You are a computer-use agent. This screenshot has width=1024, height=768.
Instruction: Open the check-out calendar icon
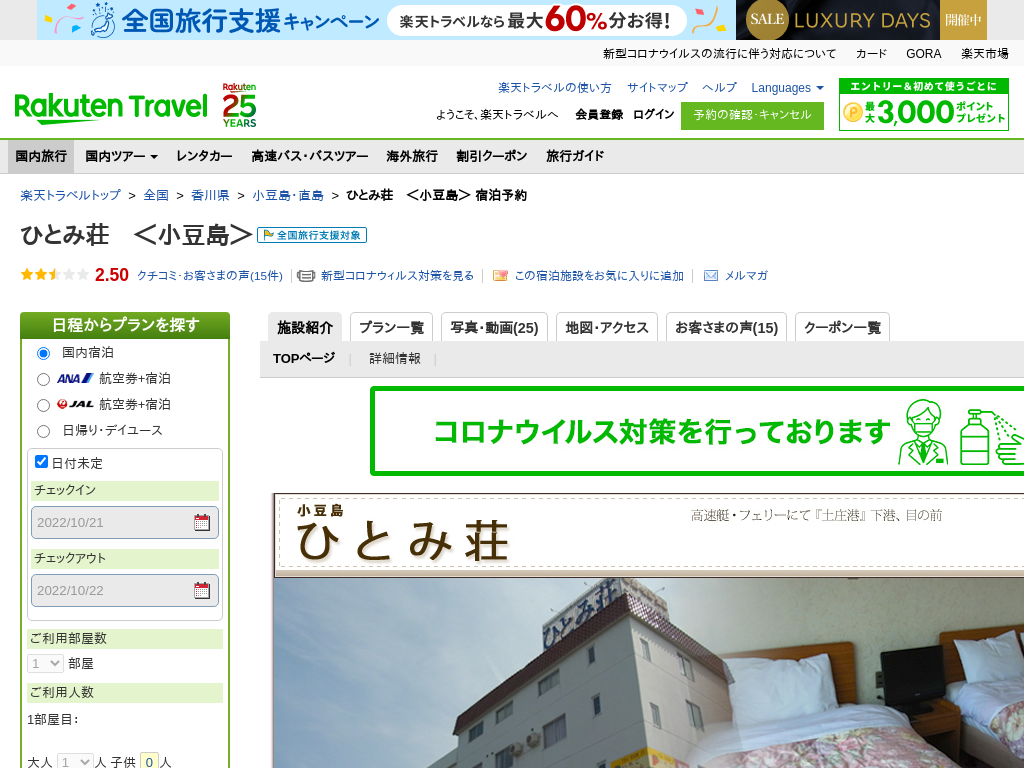click(202, 590)
